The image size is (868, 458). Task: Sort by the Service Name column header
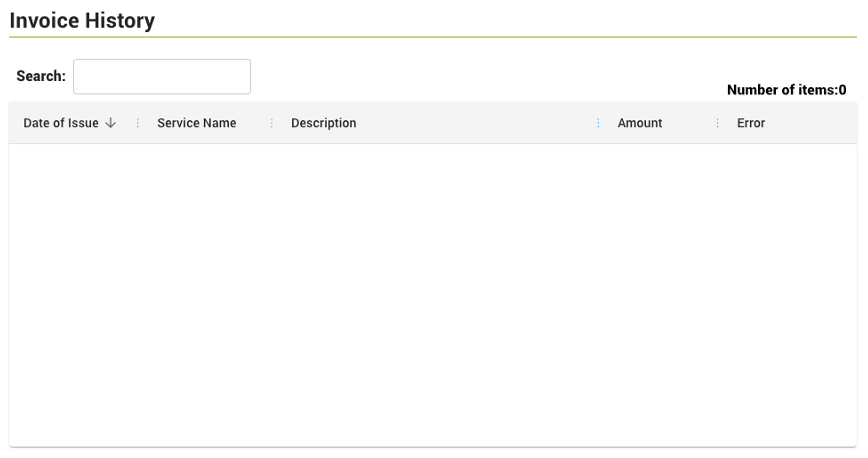pyautogui.click(x=197, y=123)
